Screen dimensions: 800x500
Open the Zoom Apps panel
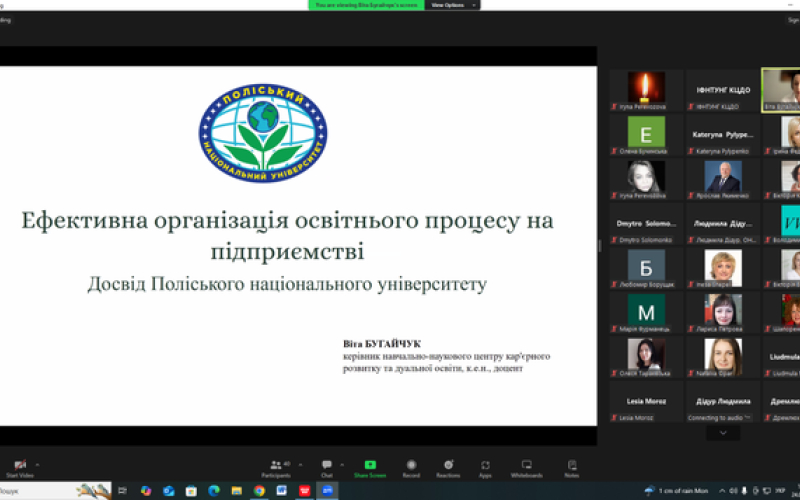click(x=485, y=468)
